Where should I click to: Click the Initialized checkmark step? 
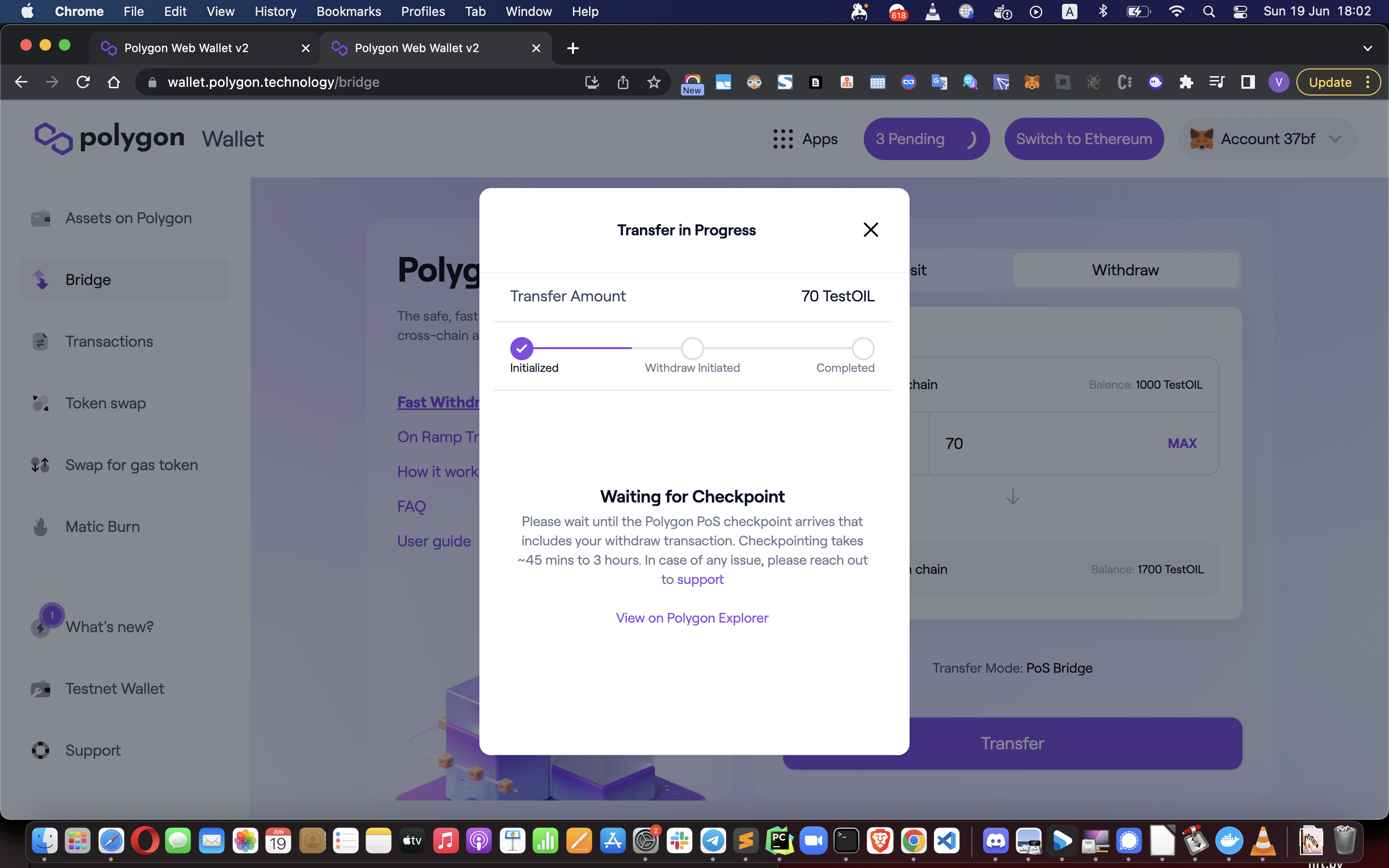[x=521, y=349]
